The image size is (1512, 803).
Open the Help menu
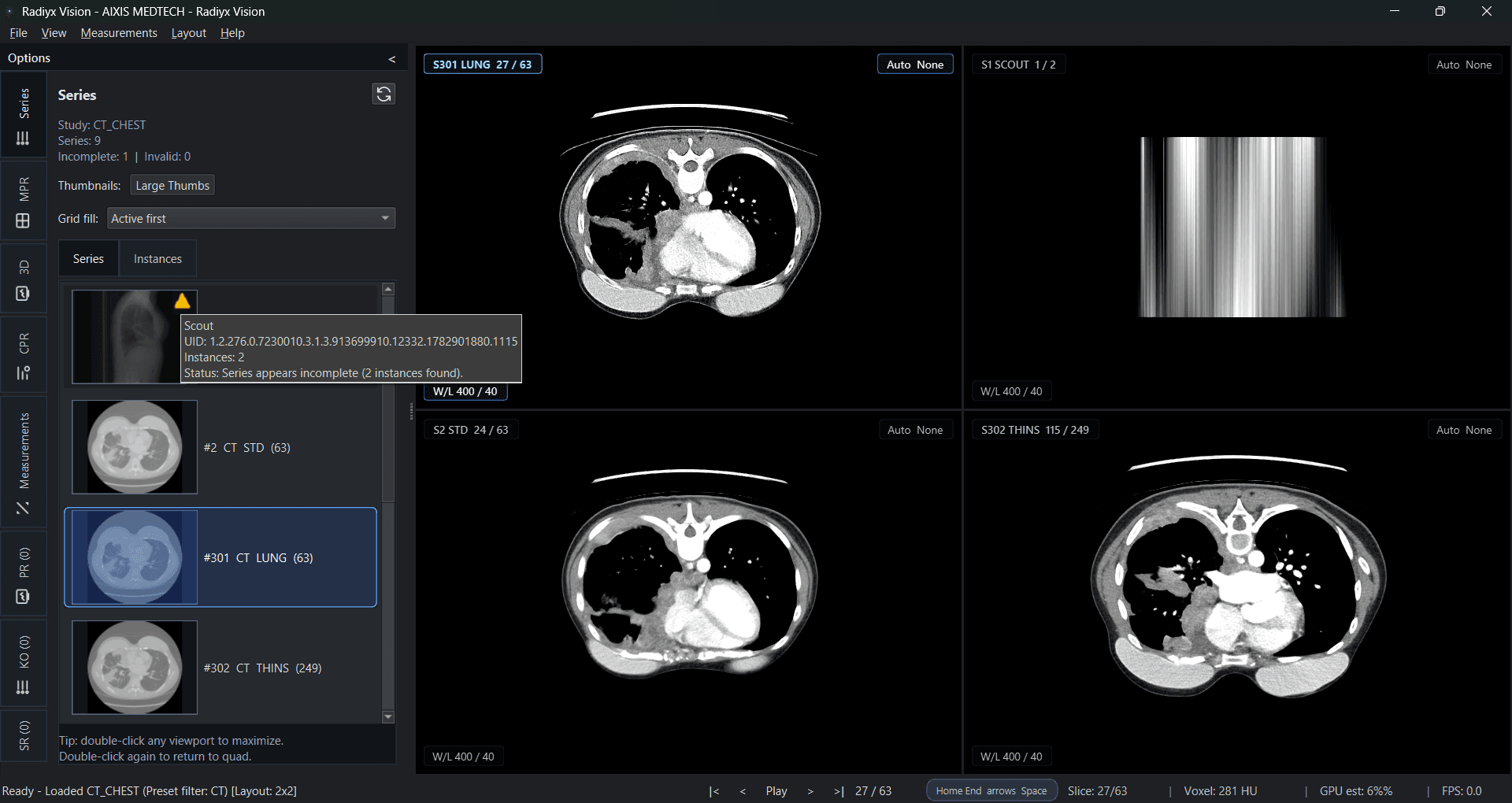tap(232, 33)
